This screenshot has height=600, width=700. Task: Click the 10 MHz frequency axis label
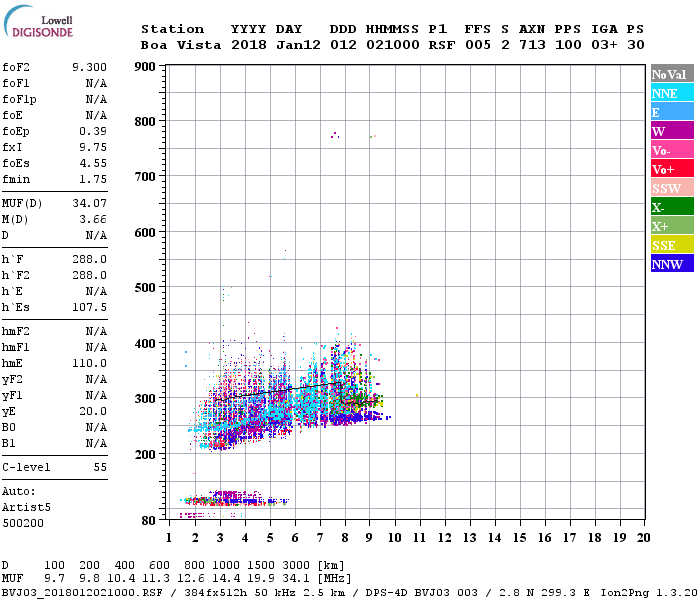394,538
